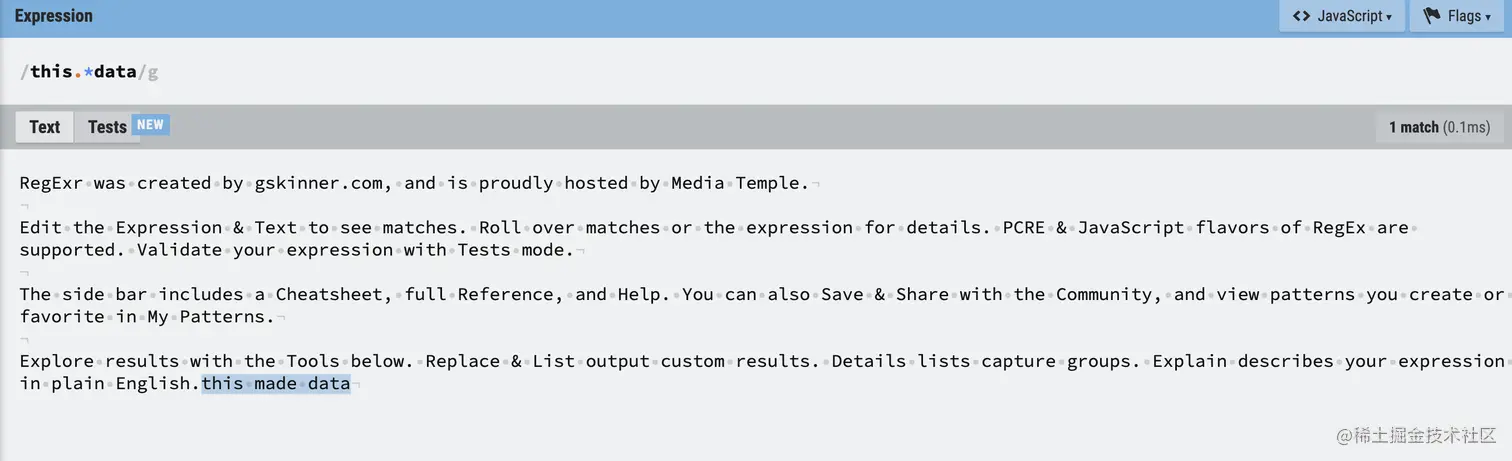Image resolution: width=1512 pixels, height=461 pixels.
Task: Switch to the Text tab
Action: click(45, 127)
